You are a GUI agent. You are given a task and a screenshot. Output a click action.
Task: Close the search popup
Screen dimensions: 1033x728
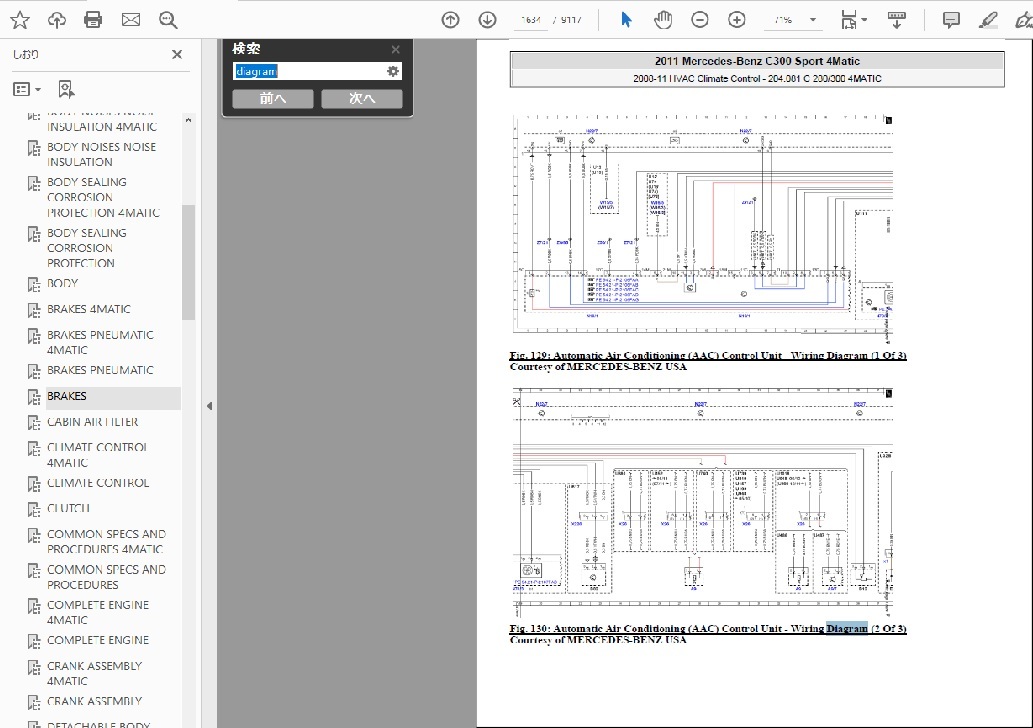pyautogui.click(x=395, y=49)
